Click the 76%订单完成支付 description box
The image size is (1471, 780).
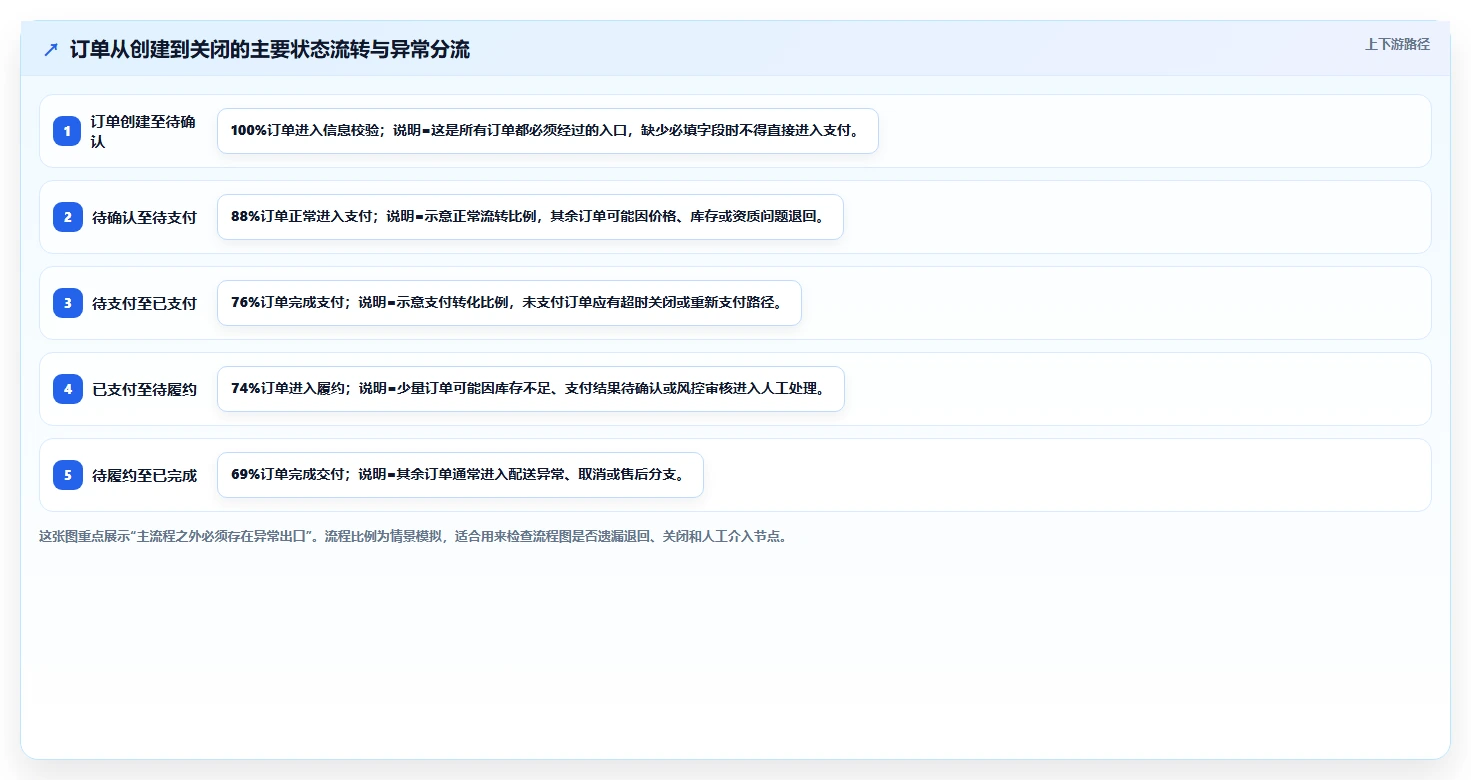(509, 303)
